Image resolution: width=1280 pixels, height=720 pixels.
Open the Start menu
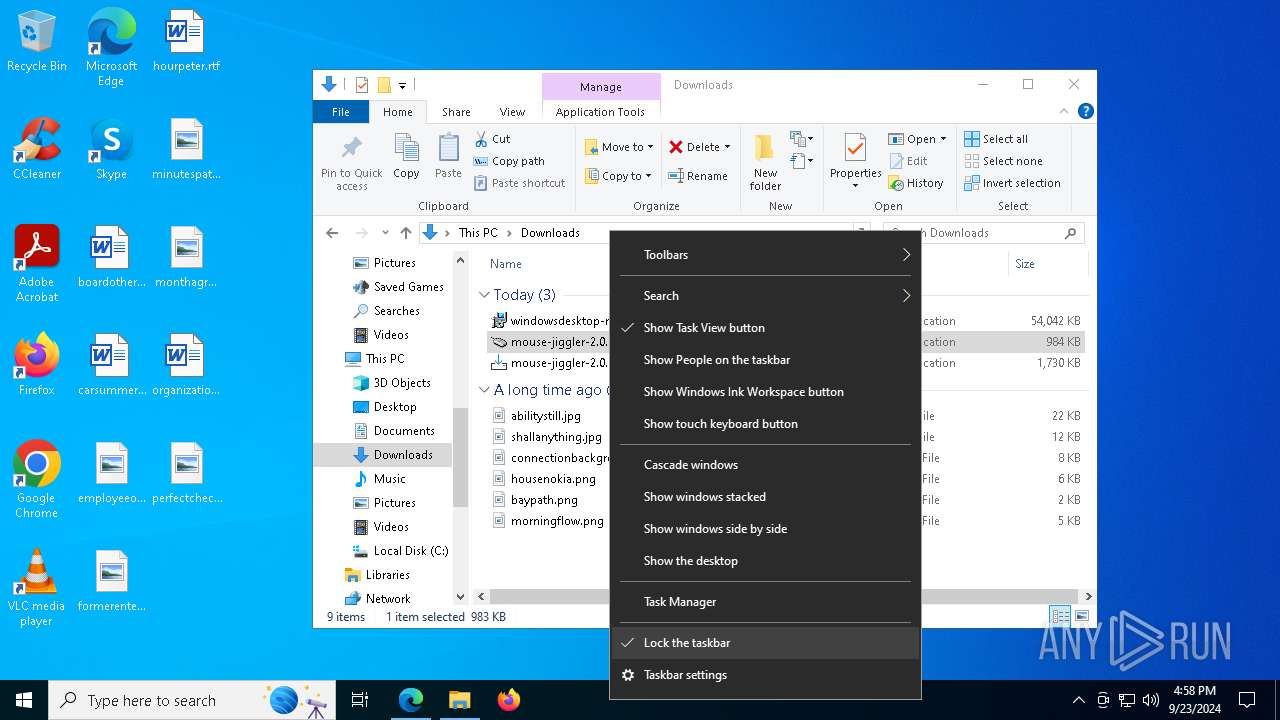24,700
